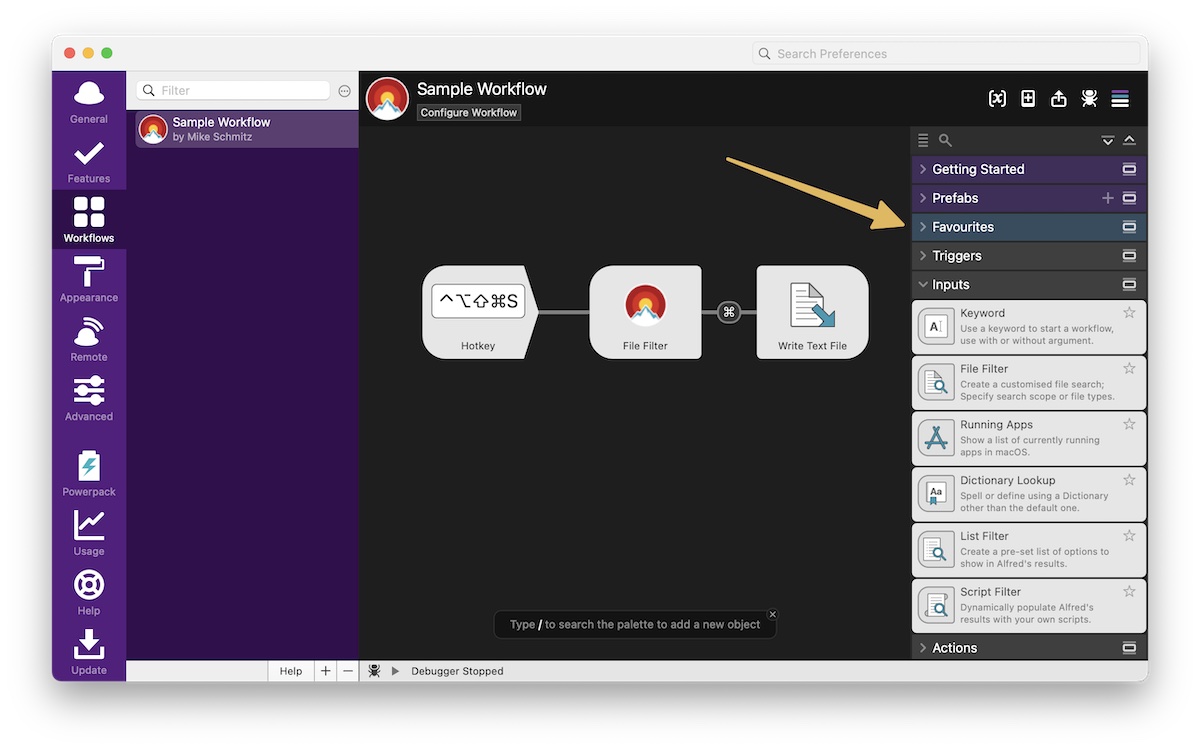
Task: Click the Help button in bottom bar
Action: (291, 671)
